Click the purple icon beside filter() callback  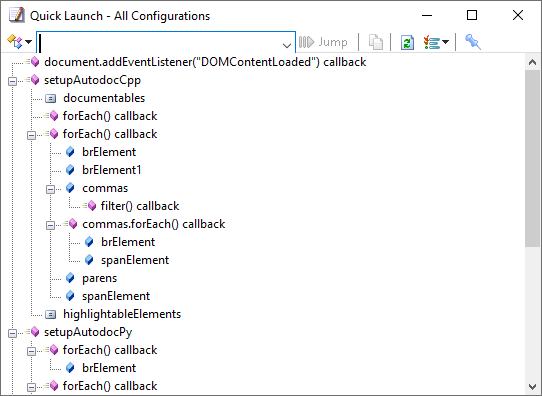point(90,206)
